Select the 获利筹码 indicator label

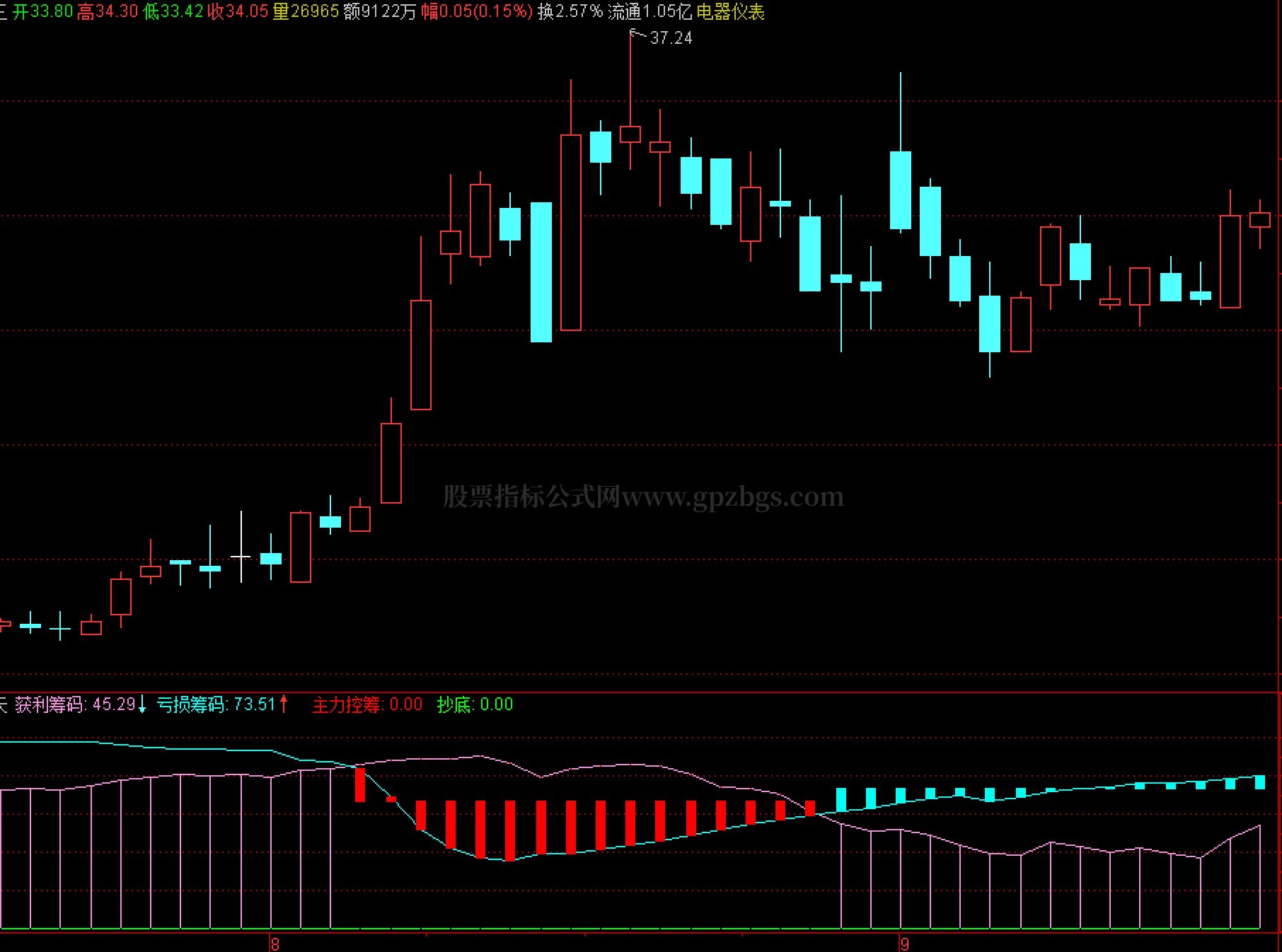50,704
